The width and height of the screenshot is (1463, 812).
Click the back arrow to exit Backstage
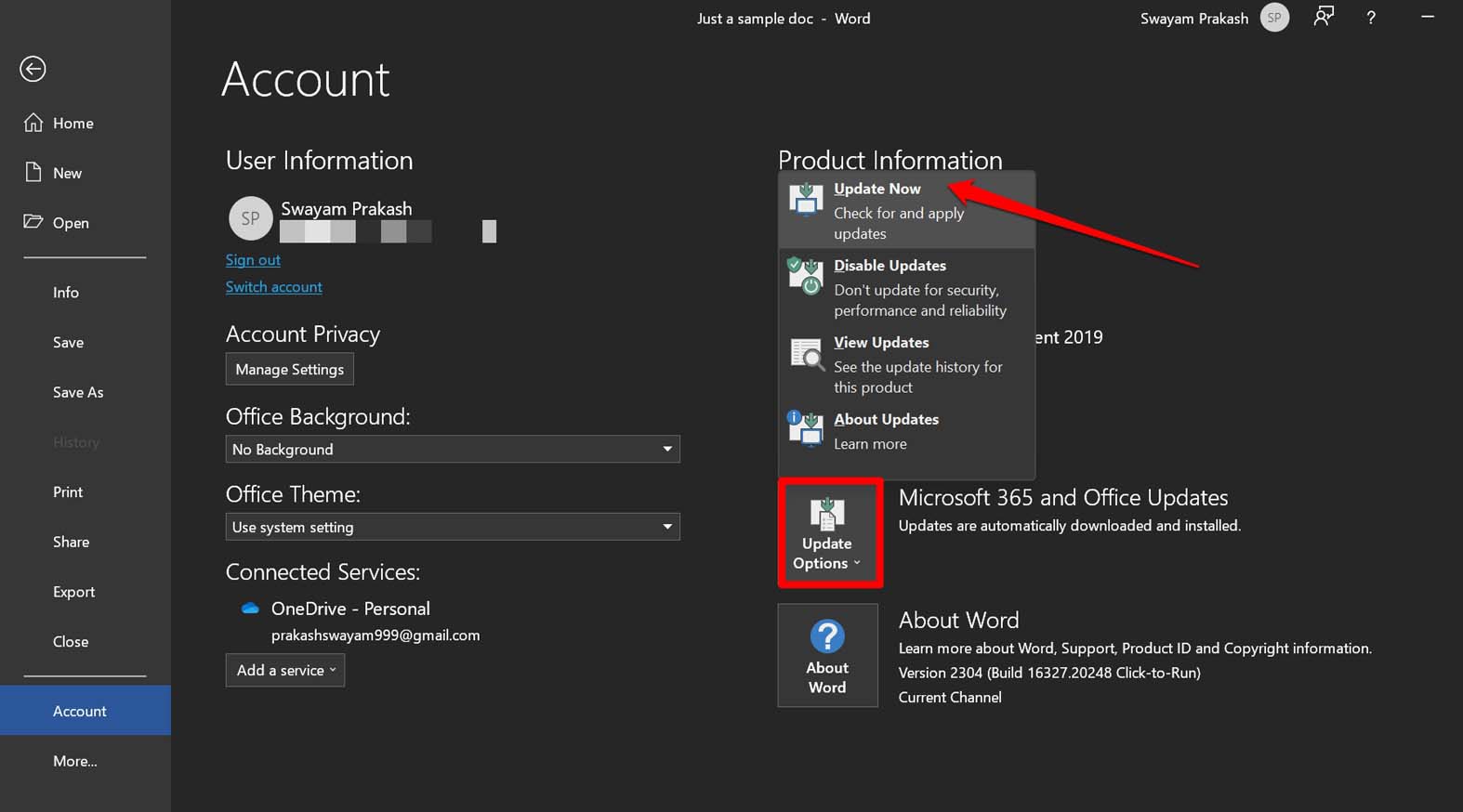tap(33, 69)
